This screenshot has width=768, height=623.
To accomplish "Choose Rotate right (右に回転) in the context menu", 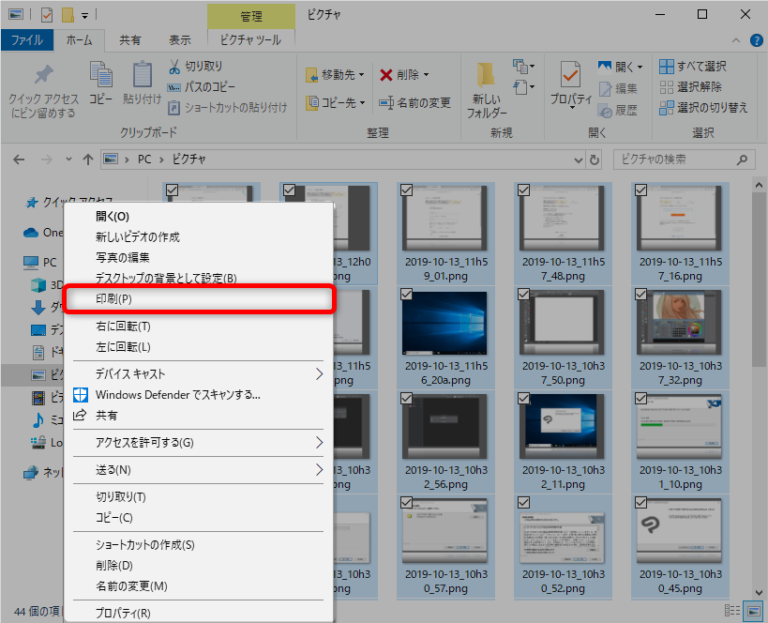I will click(123, 326).
